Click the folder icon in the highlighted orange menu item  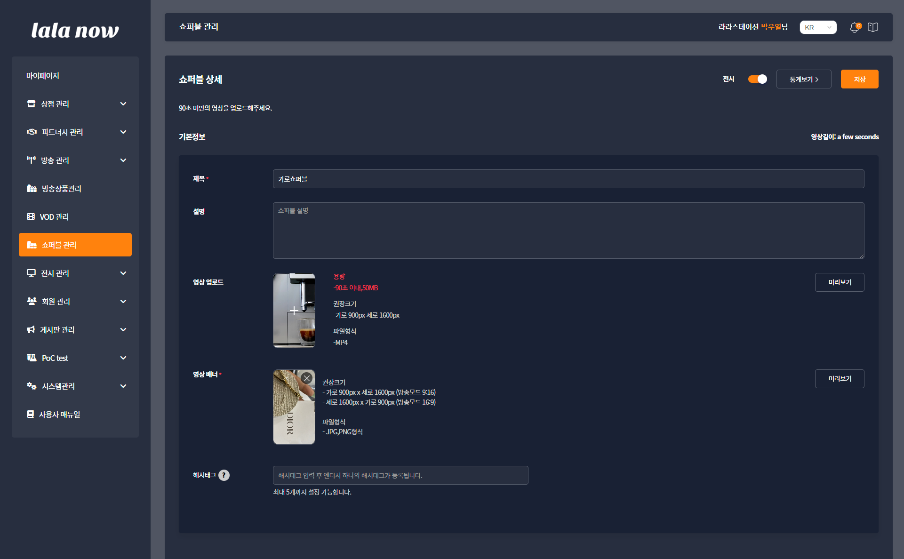tap(32, 245)
